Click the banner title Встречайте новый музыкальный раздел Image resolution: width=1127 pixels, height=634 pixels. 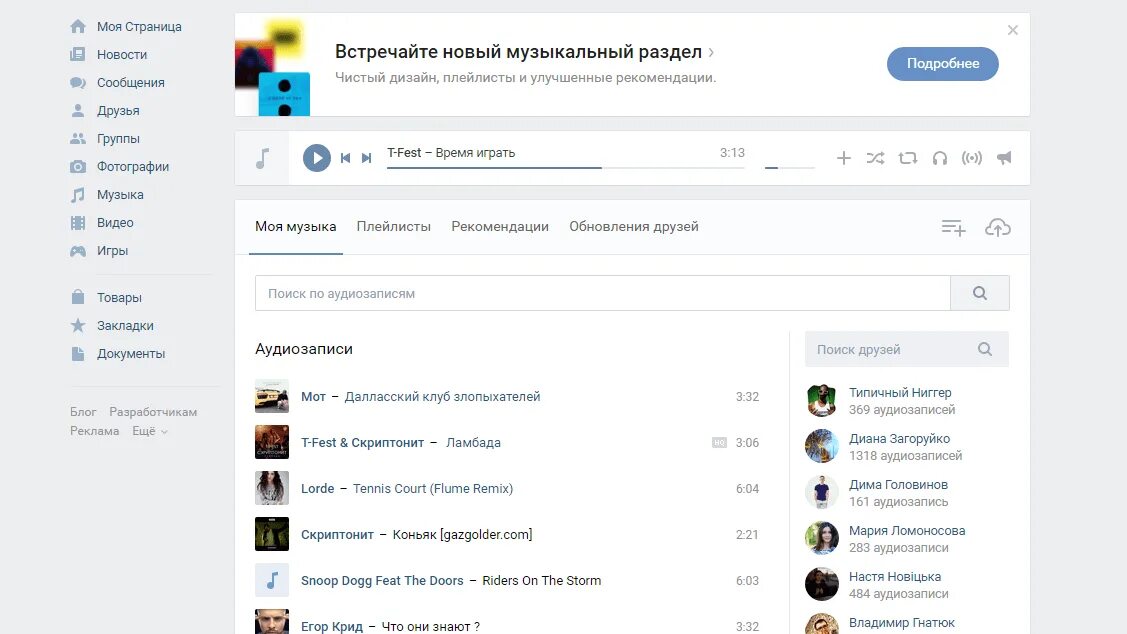pyautogui.click(x=518, y=52)
